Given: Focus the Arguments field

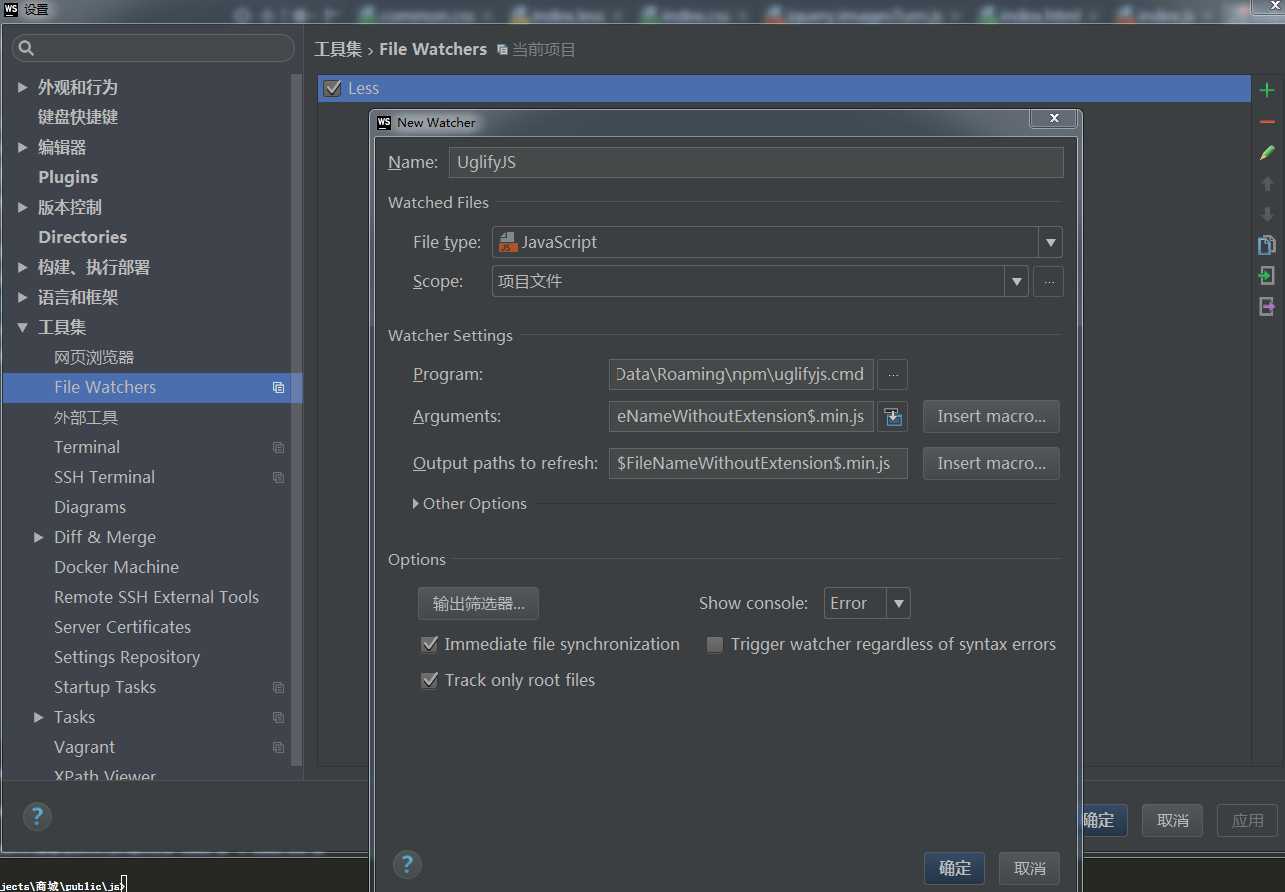Looking at the screenshot, I should [x=741, y=417].
